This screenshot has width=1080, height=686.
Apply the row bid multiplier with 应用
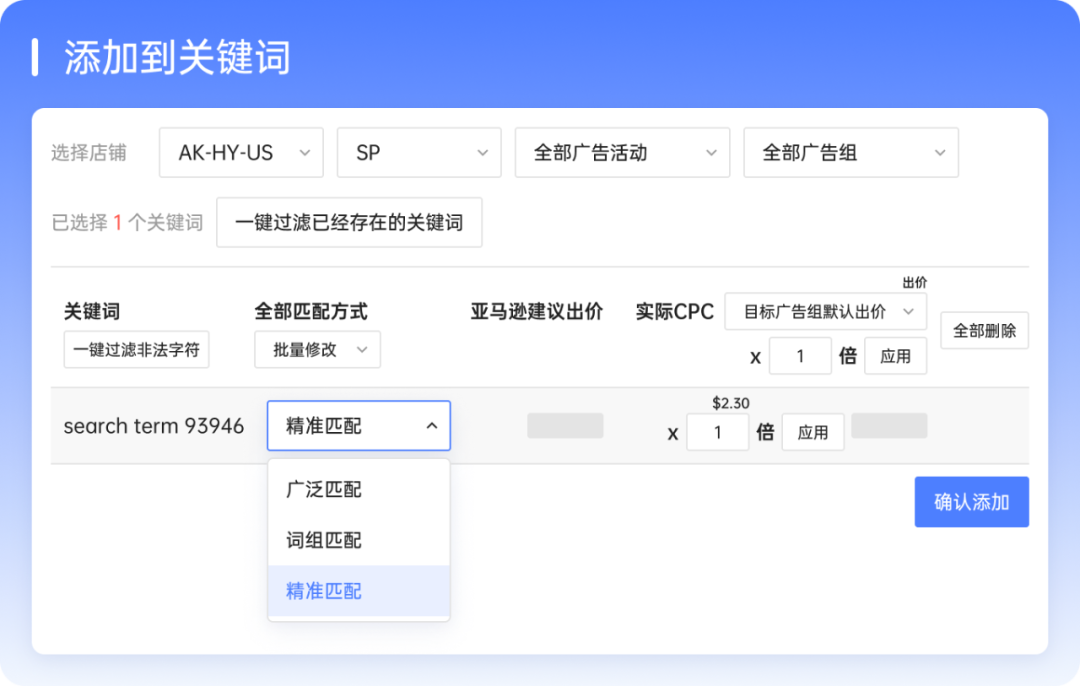[812, 431]
